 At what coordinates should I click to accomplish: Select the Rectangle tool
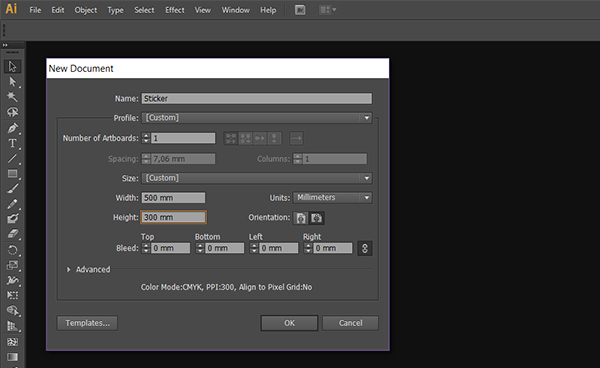click(12, 174)
